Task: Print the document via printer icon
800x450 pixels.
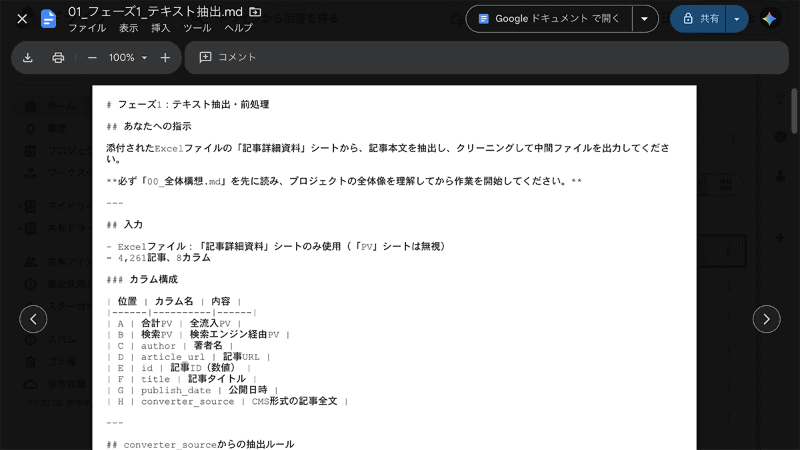Action: click(58, 57)
